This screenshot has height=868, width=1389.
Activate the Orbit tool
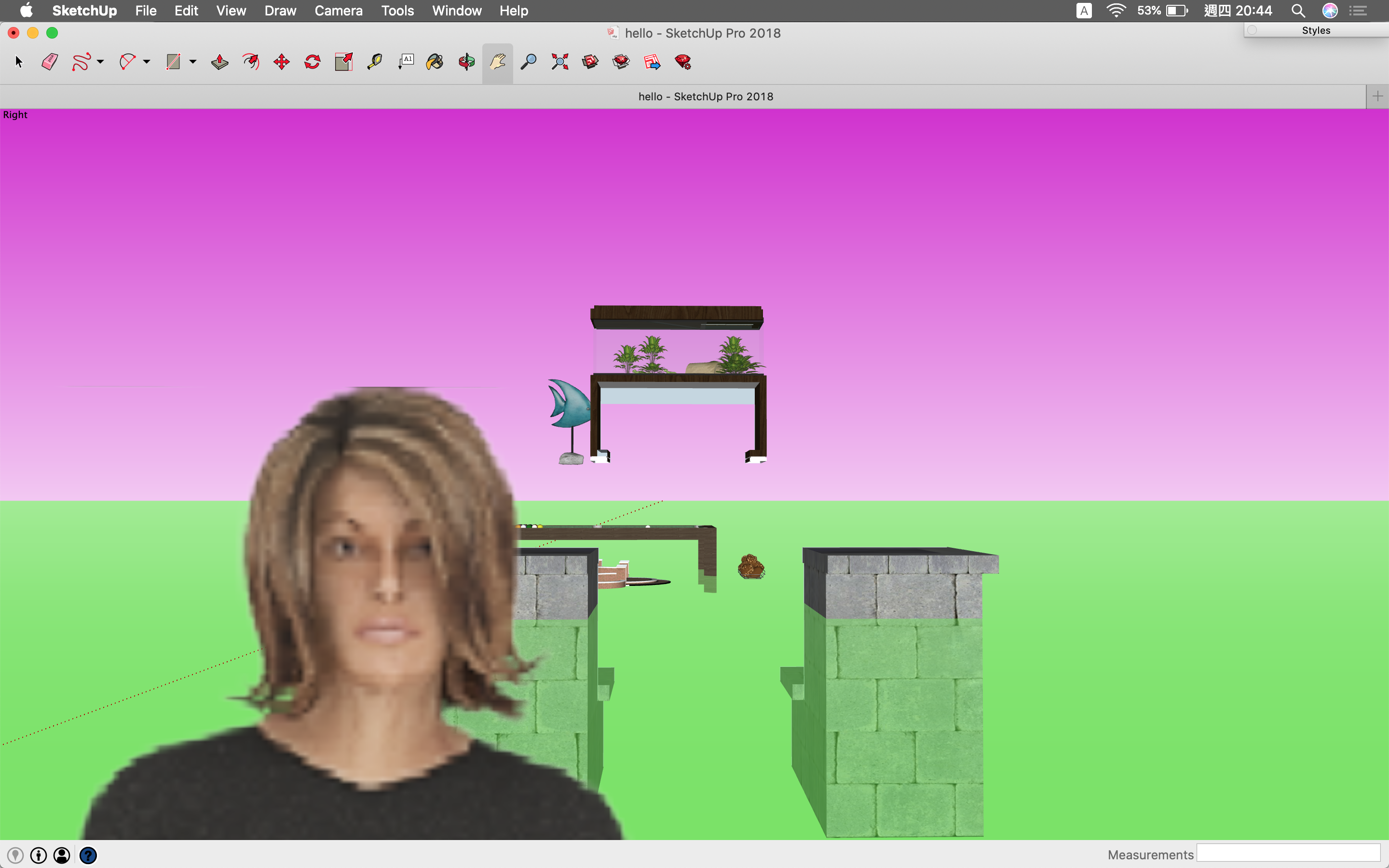coord(467,62)
